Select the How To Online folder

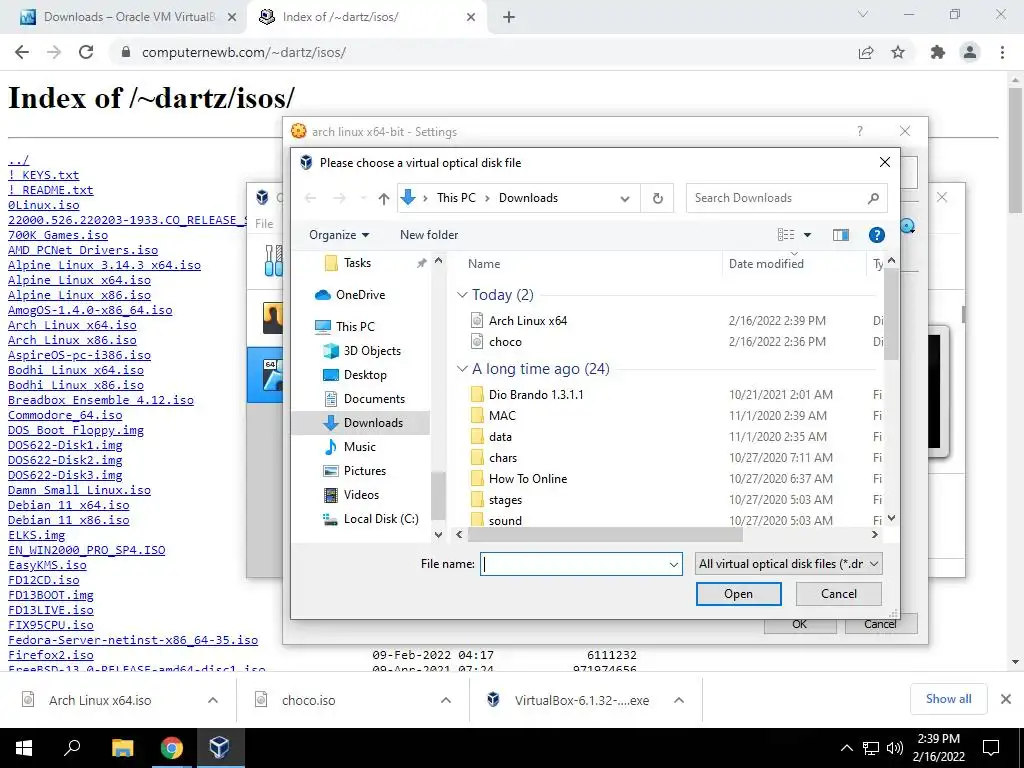[528, 479]
